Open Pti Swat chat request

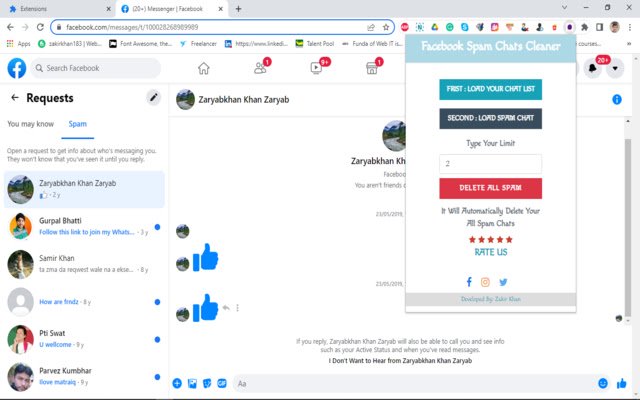tap(84, 339)
